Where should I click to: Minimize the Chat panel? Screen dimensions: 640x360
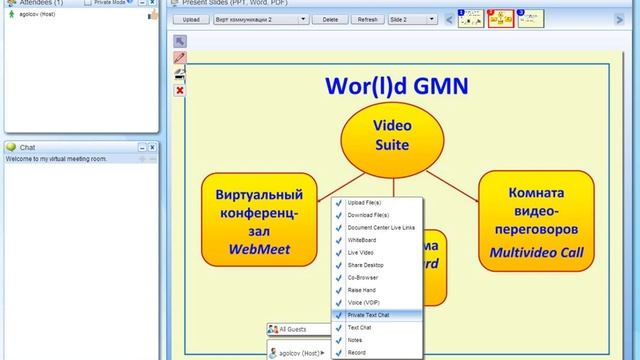[x=142, y=147]
